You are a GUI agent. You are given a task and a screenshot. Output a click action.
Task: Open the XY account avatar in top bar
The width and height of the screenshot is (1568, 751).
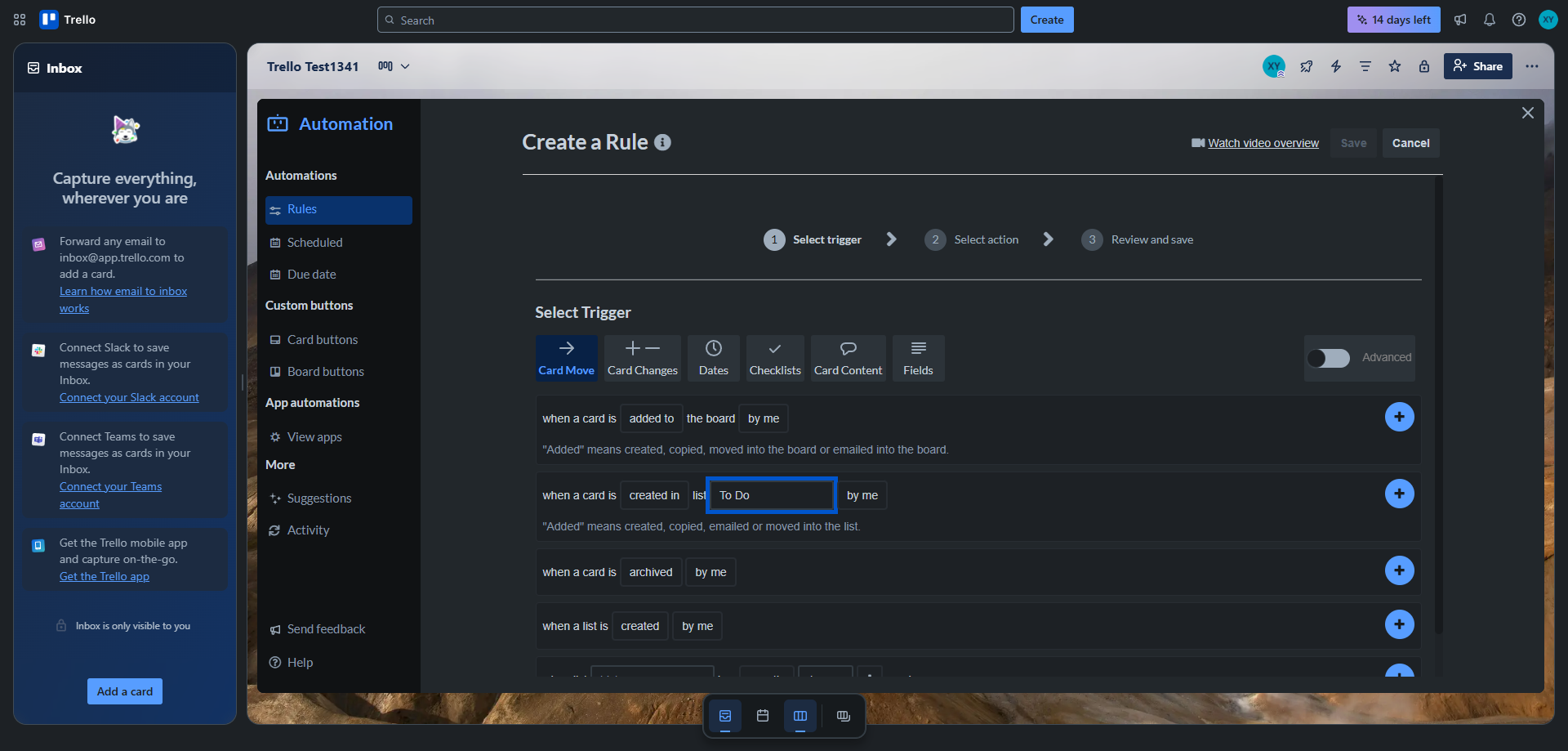(x=1548, y=20)
